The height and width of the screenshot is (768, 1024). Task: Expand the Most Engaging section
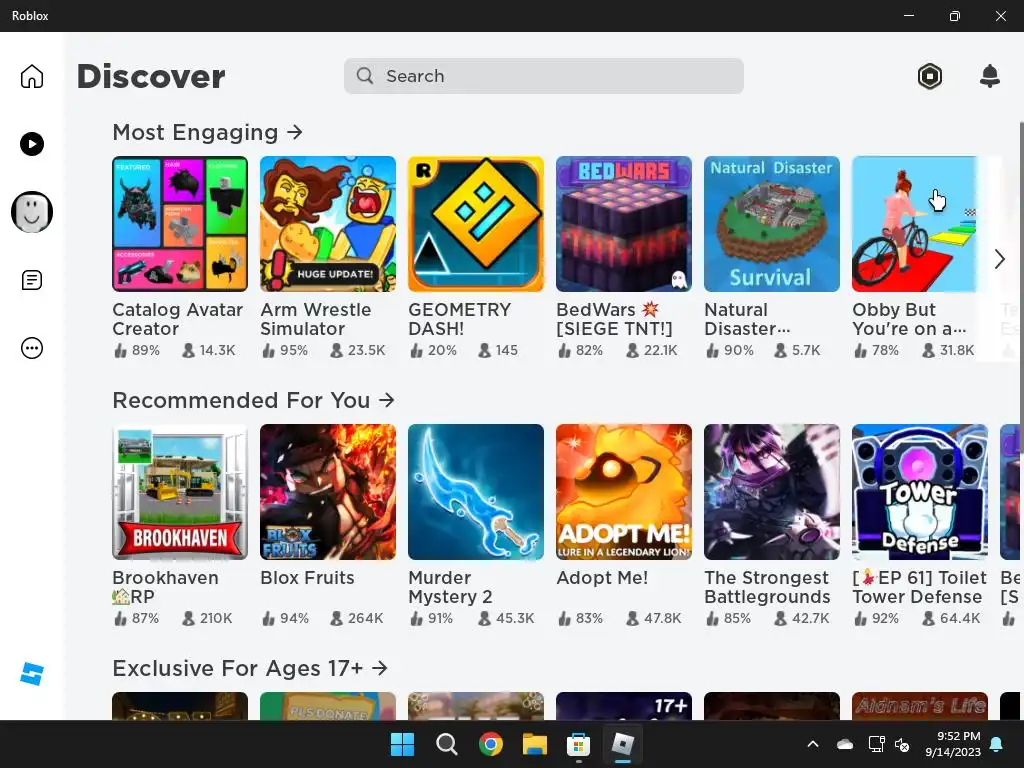208,133
